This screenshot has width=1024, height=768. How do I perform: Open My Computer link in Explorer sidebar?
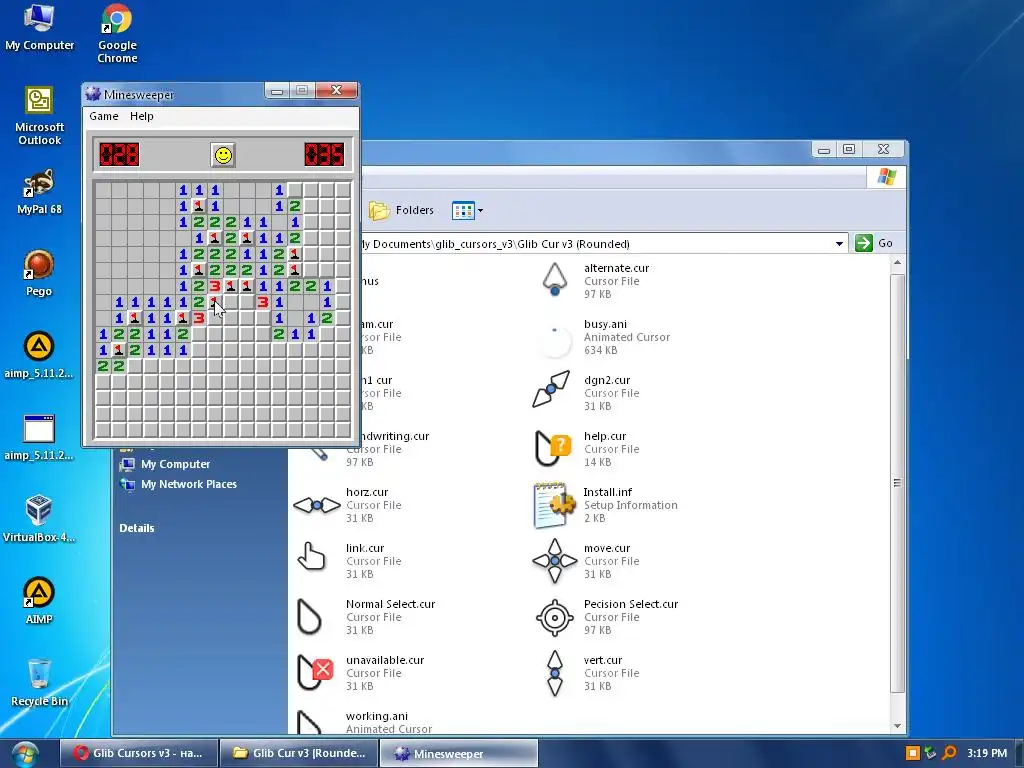click(165, 464)
